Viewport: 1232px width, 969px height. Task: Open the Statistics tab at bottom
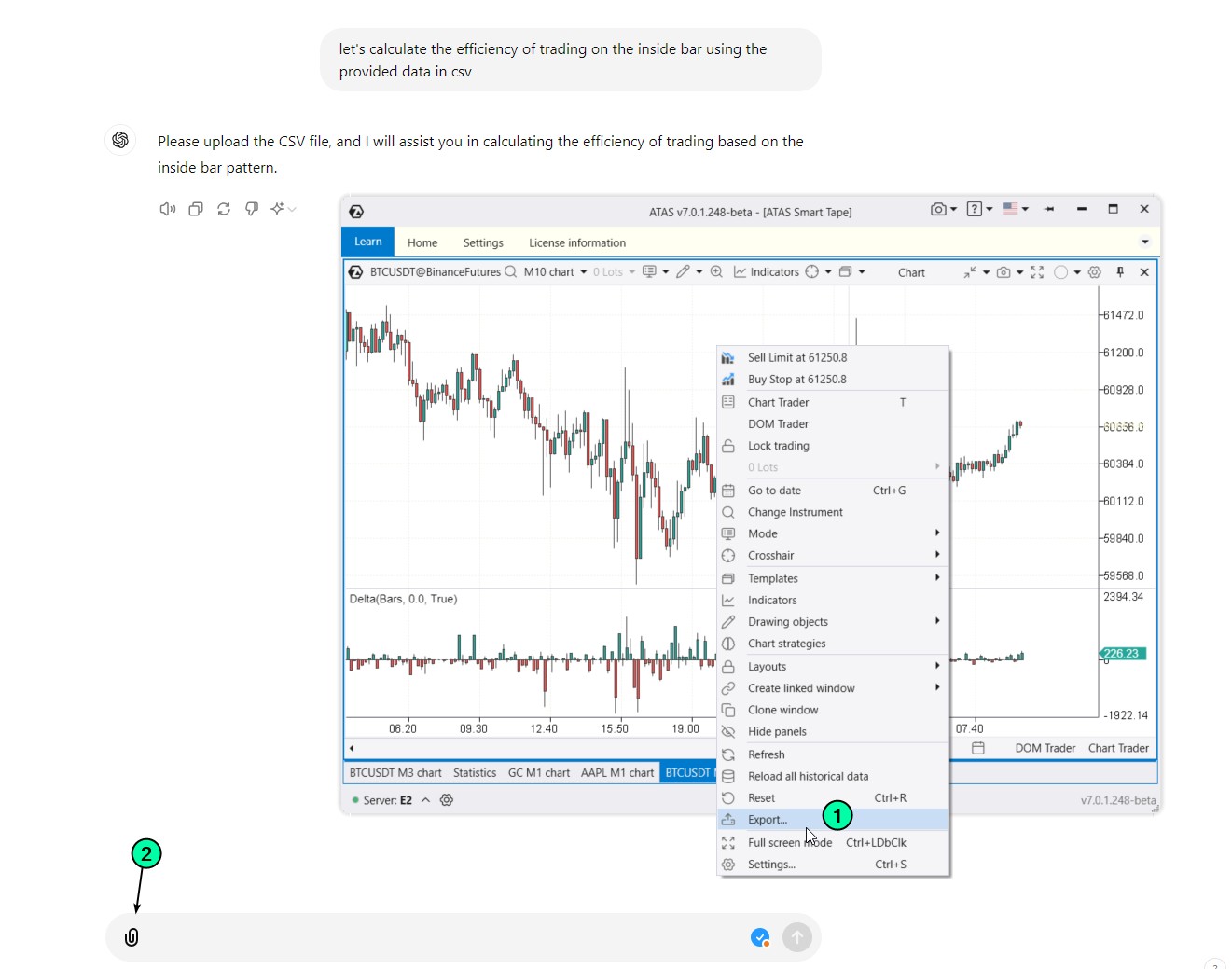pos(475,773)
